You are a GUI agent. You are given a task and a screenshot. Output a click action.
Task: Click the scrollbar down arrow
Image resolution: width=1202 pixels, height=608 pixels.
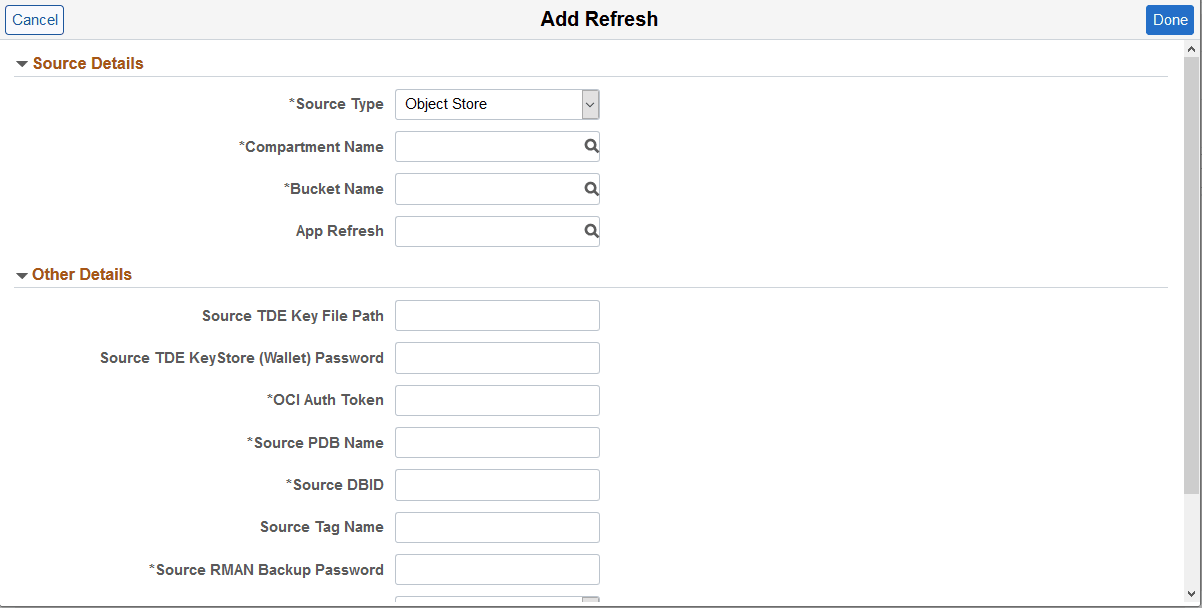(1192, 596)
